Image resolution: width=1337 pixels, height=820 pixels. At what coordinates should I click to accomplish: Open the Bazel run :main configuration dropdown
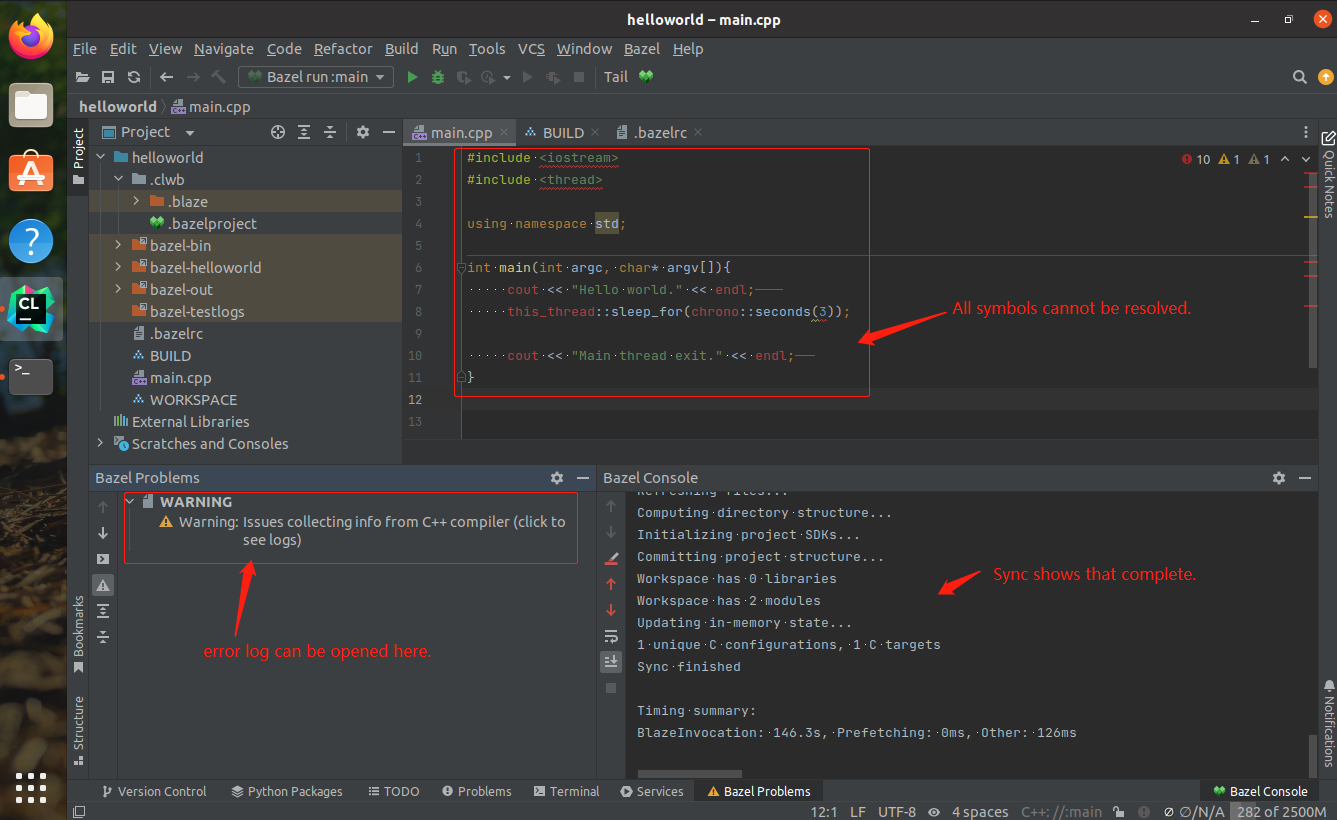pyautogui.click(x=378, y=76)
